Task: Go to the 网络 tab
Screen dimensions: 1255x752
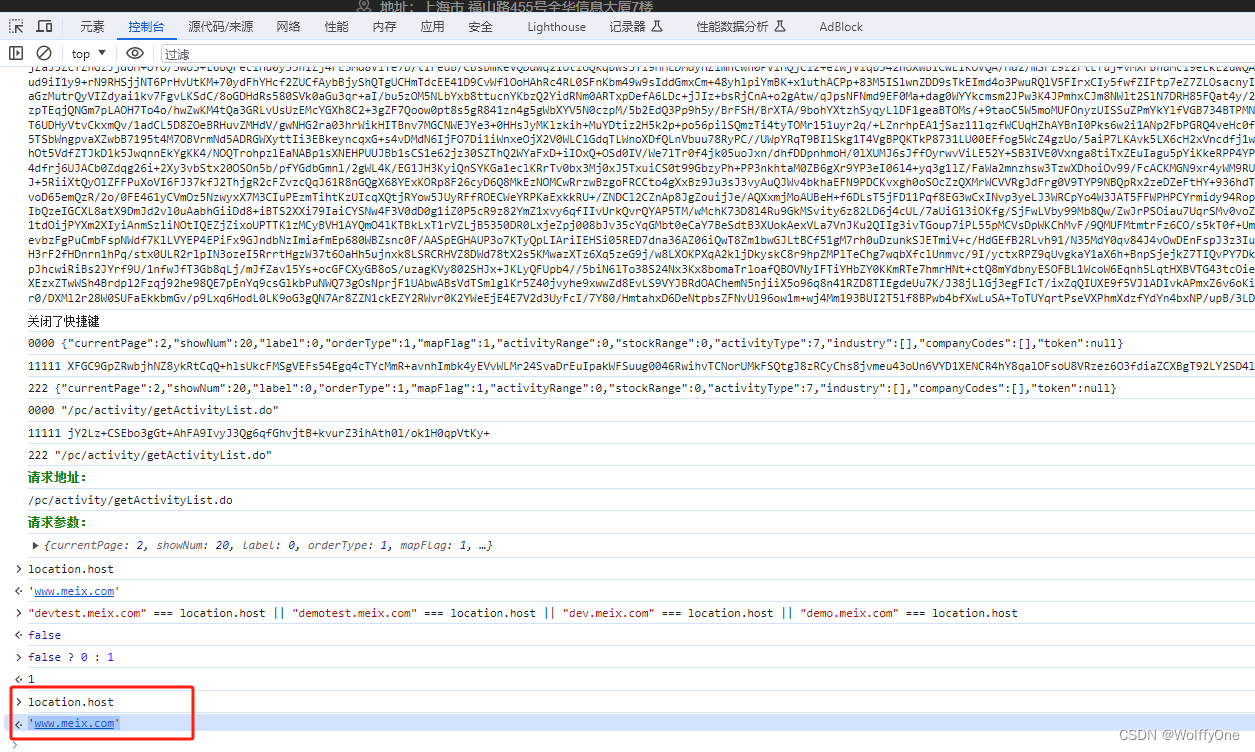Action: coord(288,27)
